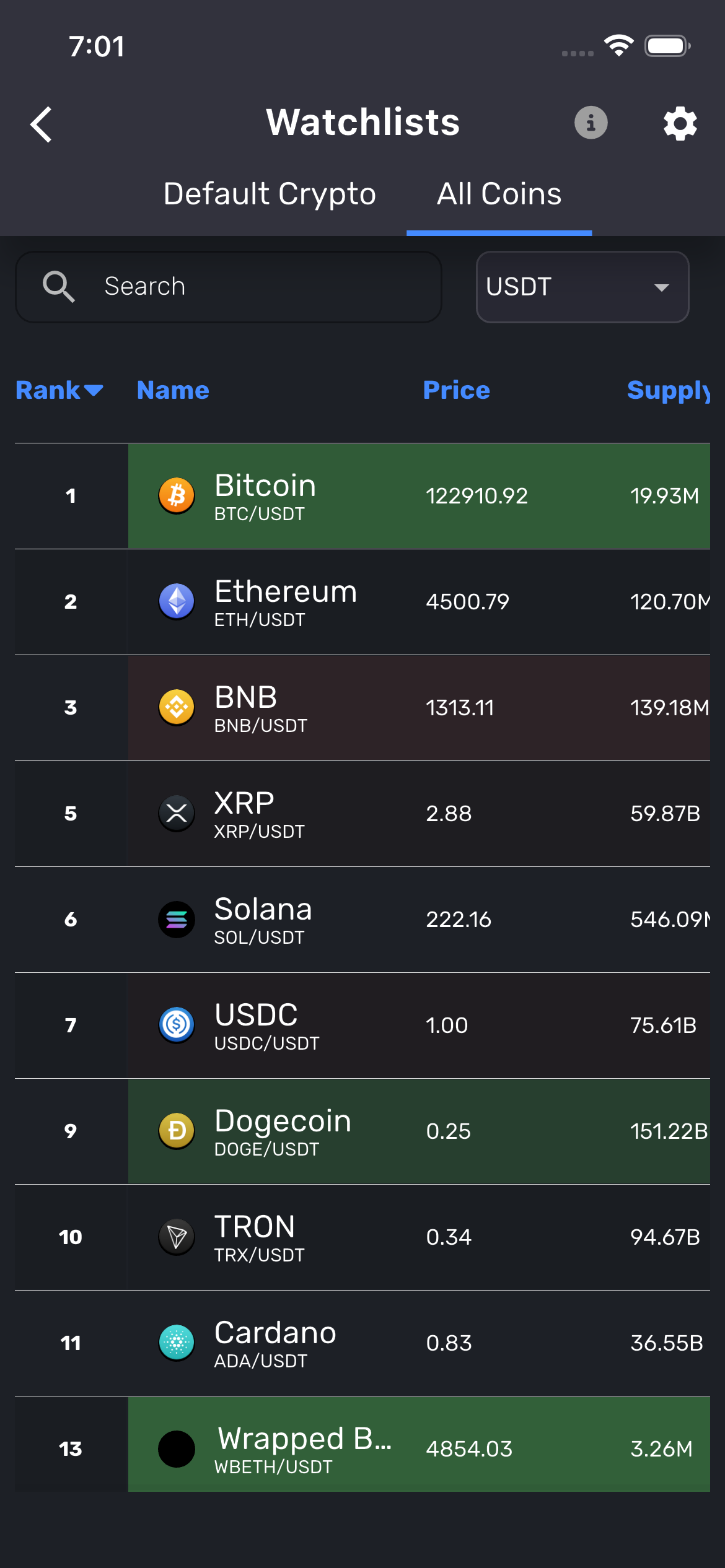
Task: Tap the Bitcoin coin logo
Action: click(x=177, y=496)
